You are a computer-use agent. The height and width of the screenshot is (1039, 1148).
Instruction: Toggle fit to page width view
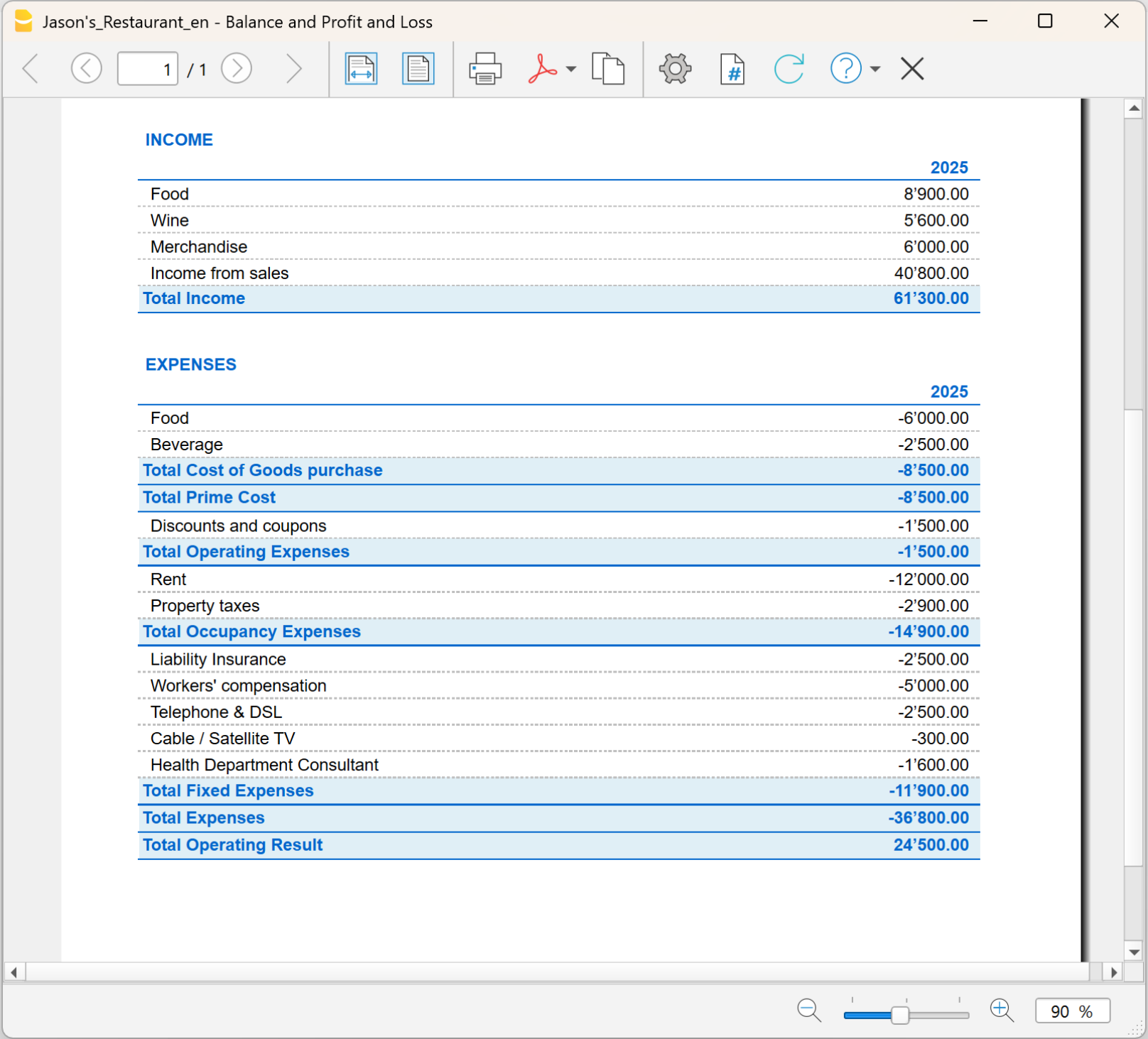(361, 69)
